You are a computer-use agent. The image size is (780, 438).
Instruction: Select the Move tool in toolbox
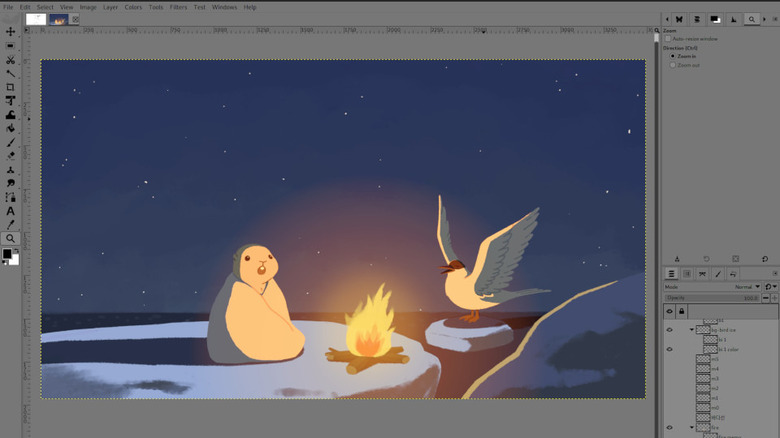click(10, 32)
